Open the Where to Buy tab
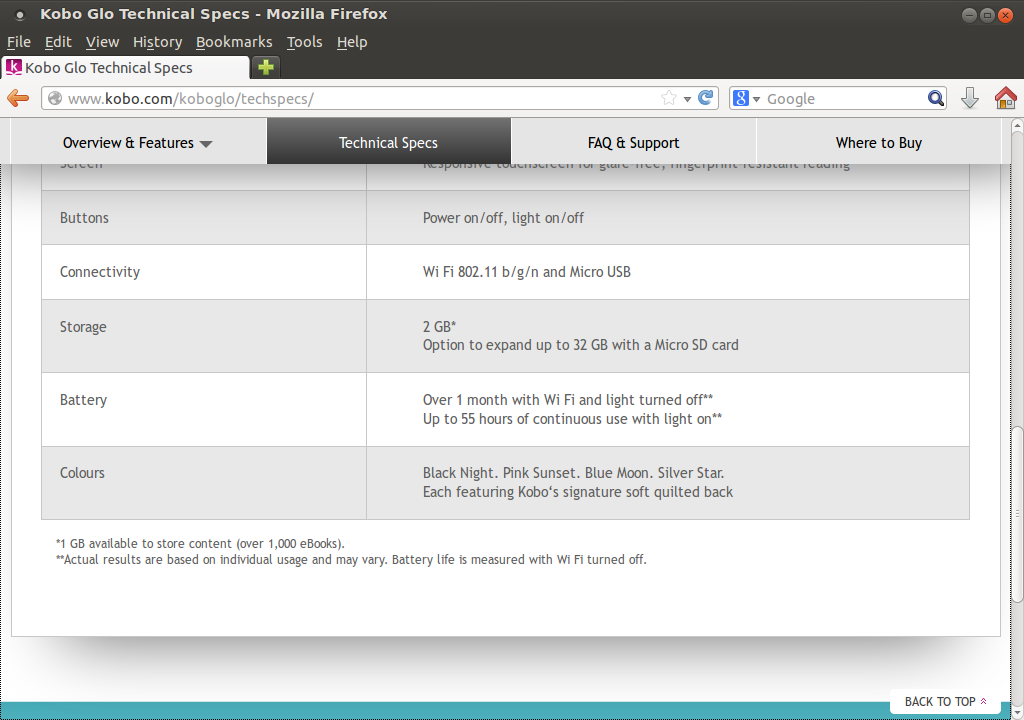 (878, 142)
